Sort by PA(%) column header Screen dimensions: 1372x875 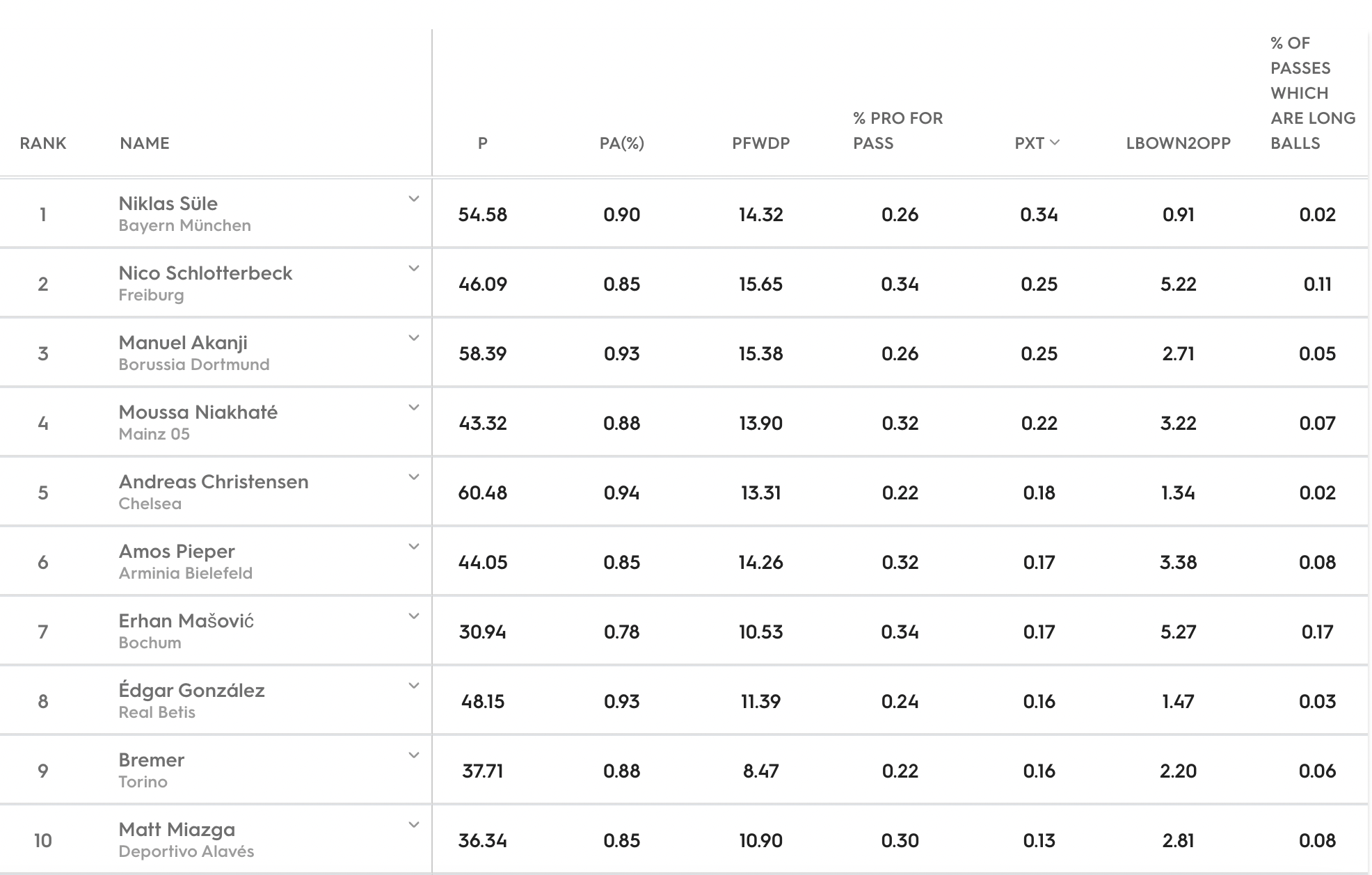click(622, 143)
